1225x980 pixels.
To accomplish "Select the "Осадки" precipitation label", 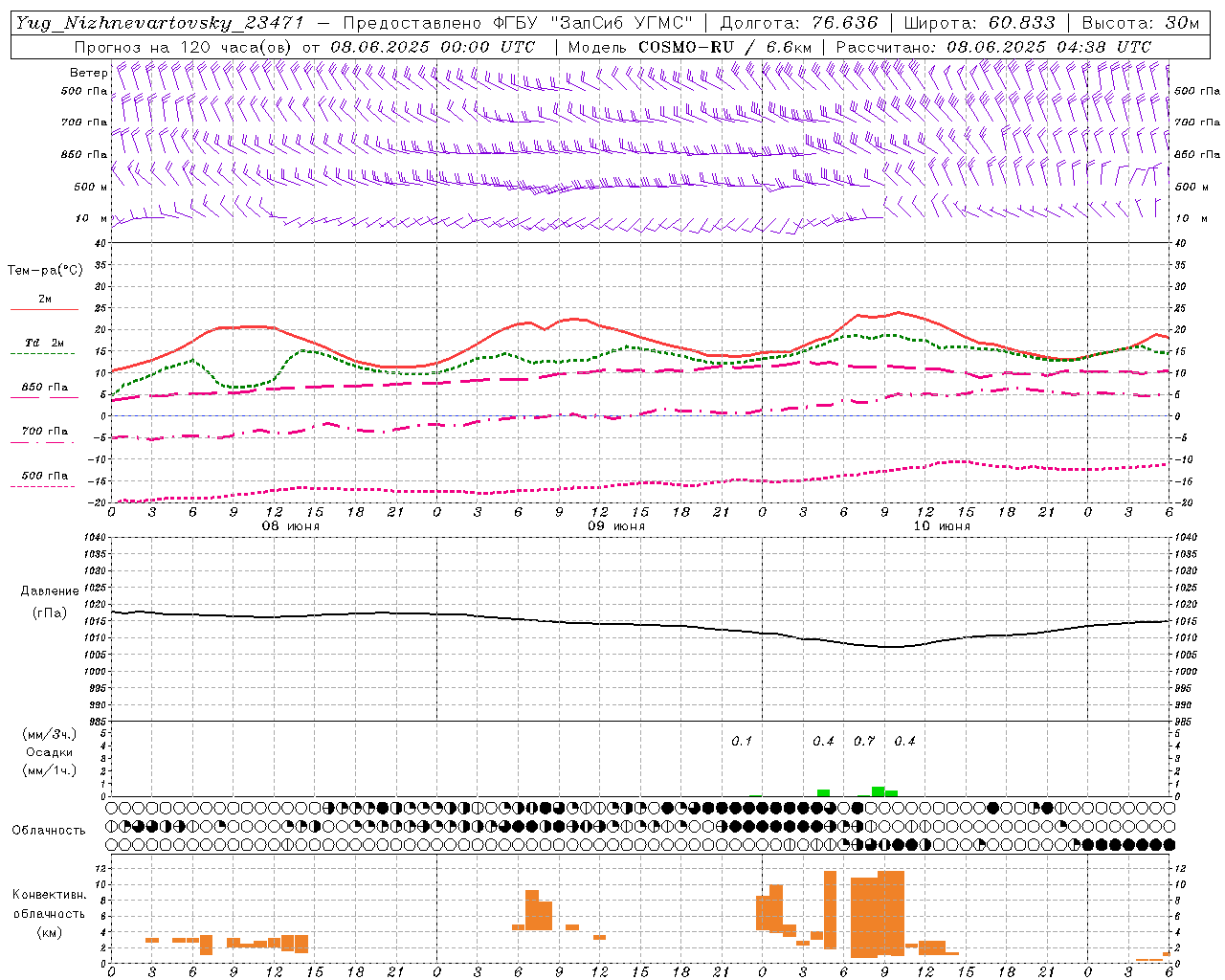I will (x=50, y=752).
